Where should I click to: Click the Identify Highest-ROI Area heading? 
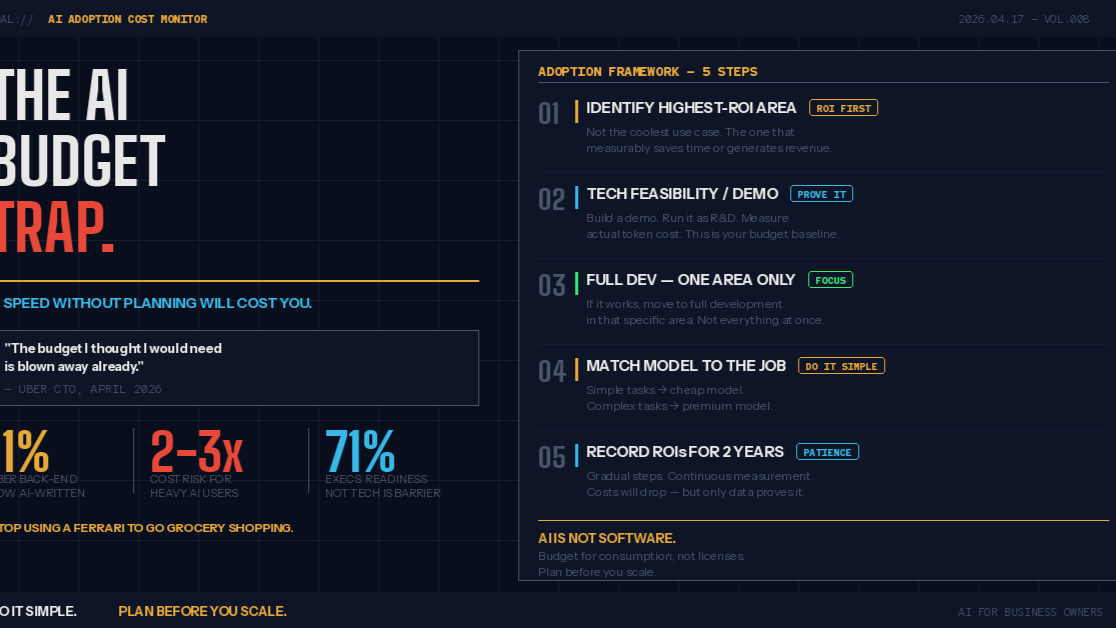tap(691, 108)
